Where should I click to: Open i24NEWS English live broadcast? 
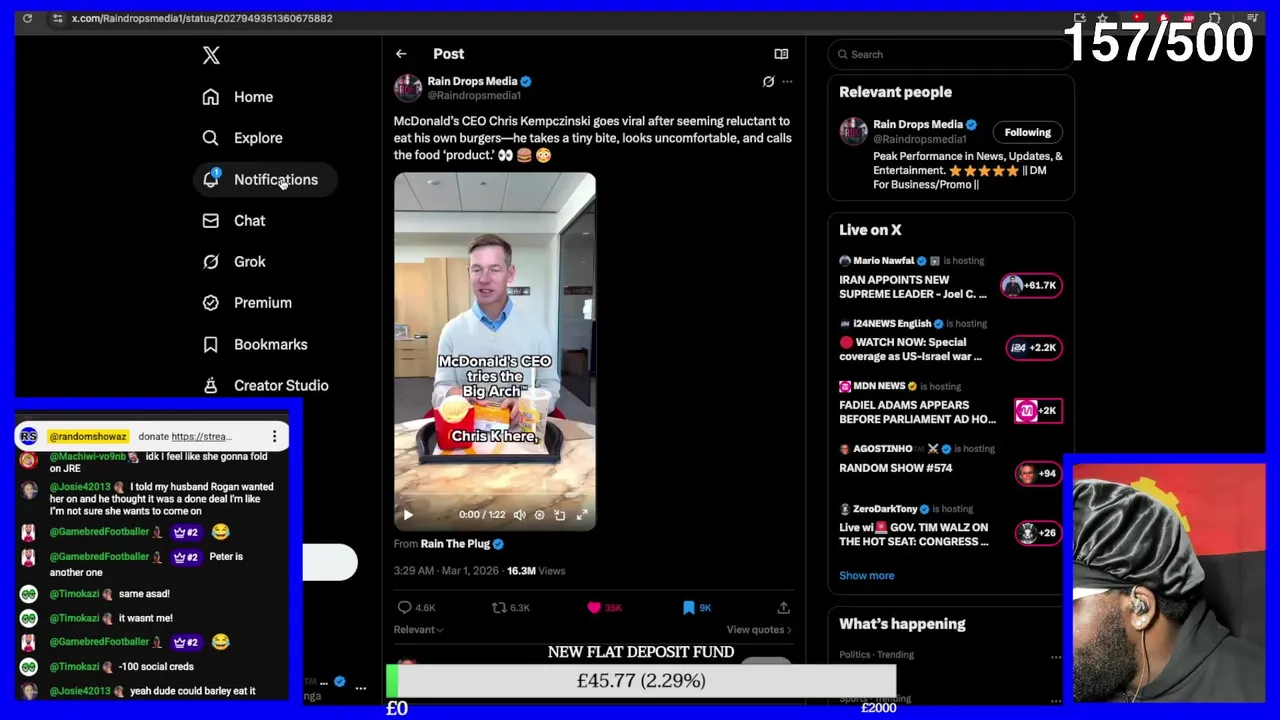click(x=910, y=349)
